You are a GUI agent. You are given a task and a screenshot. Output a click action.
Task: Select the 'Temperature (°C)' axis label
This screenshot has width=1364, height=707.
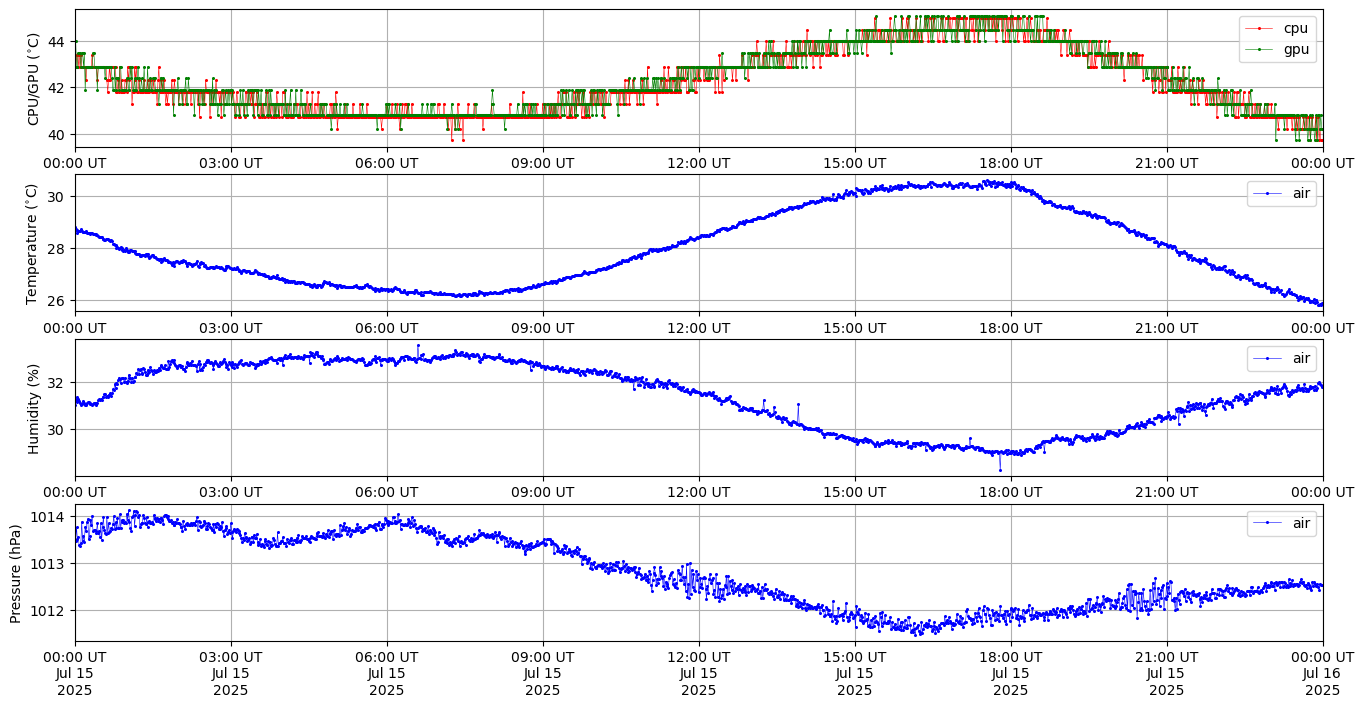click(33, 243)
